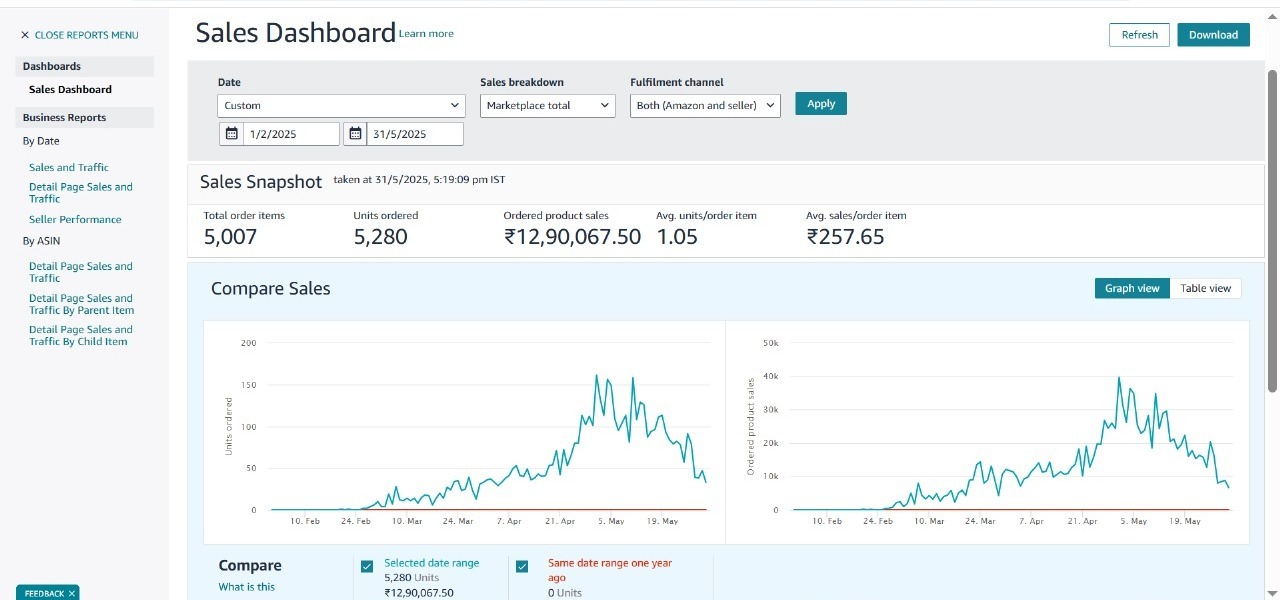Open the start date calendar icon

tap(232, 134)
